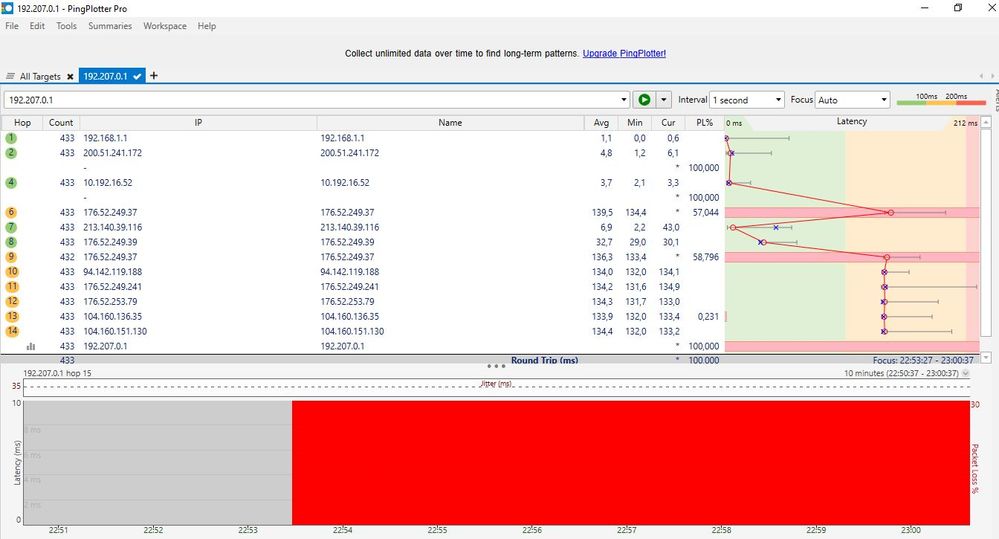The height and width of the screenshot is (539, 999).
Task: Click the hop 6 orange circle icon
Action: (11, 212)
